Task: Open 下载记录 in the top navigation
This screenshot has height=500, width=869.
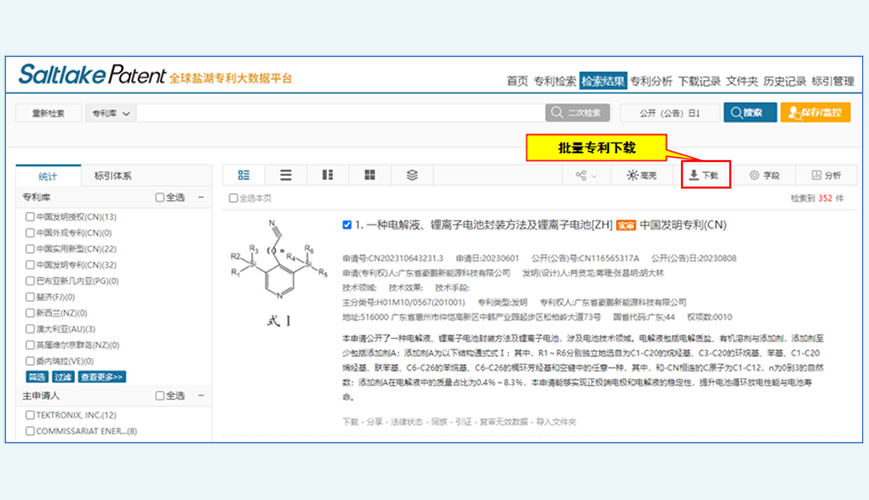Action: click(699, 81)
